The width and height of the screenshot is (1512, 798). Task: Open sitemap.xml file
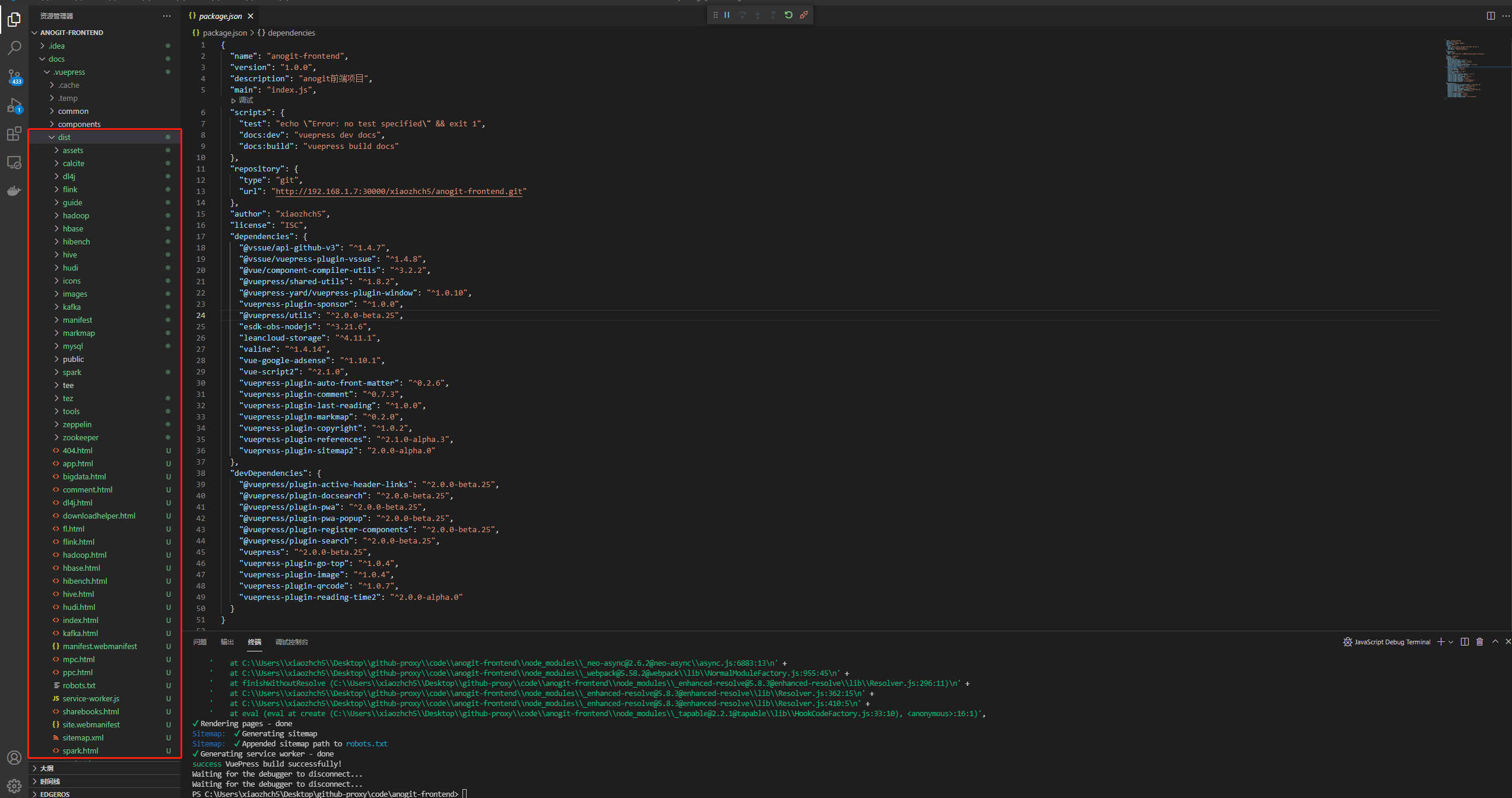[105, 737]
